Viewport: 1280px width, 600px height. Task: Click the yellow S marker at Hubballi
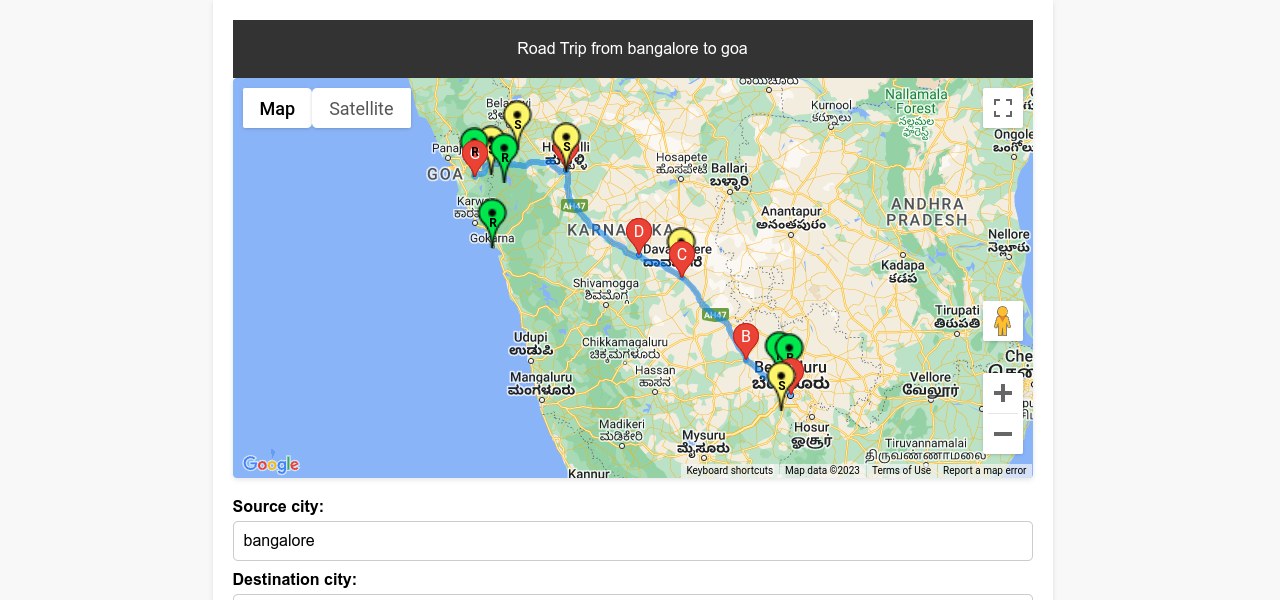click(566, 141)
